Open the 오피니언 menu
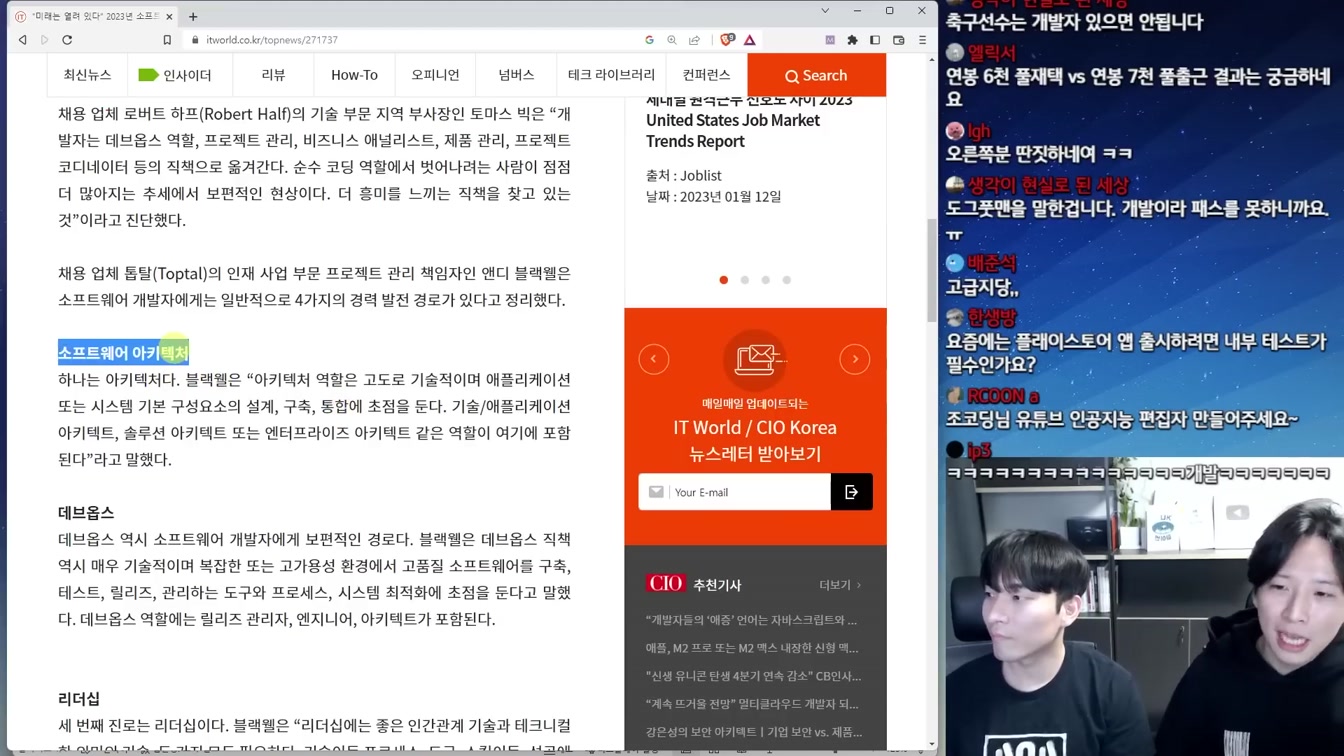 (436, 75)
